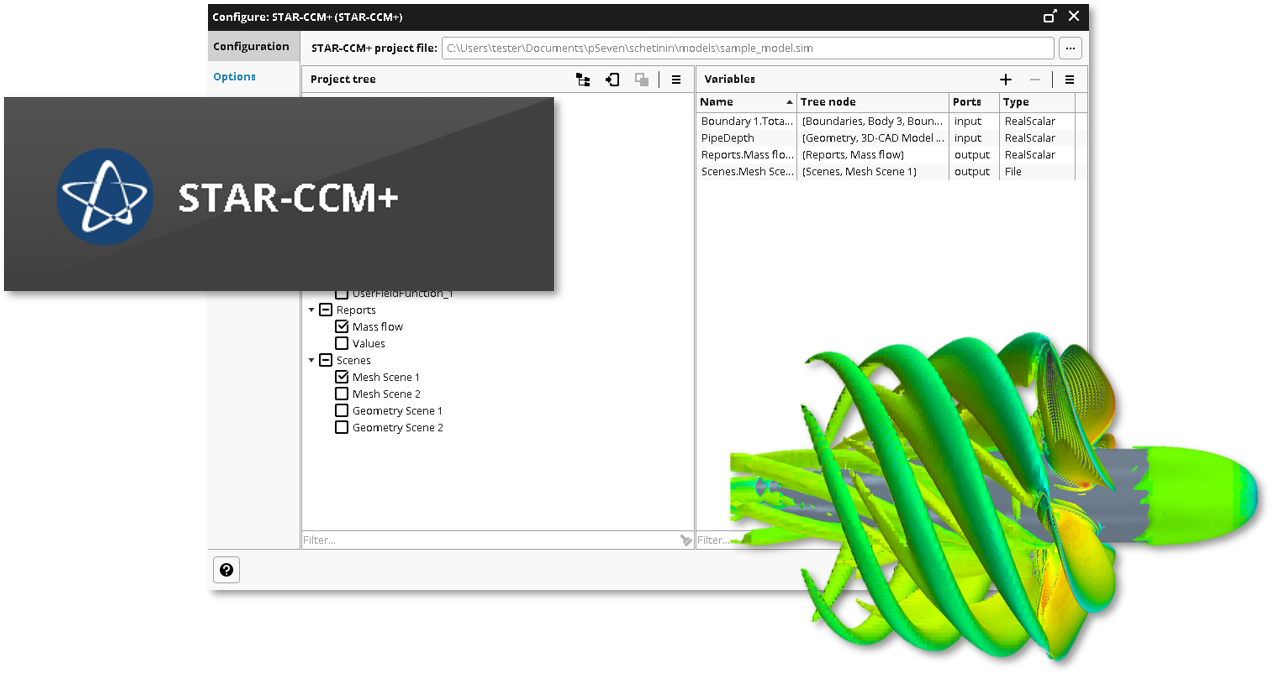Maximize the Configure STAR-CCM+ dialog

pos(1050,17)
